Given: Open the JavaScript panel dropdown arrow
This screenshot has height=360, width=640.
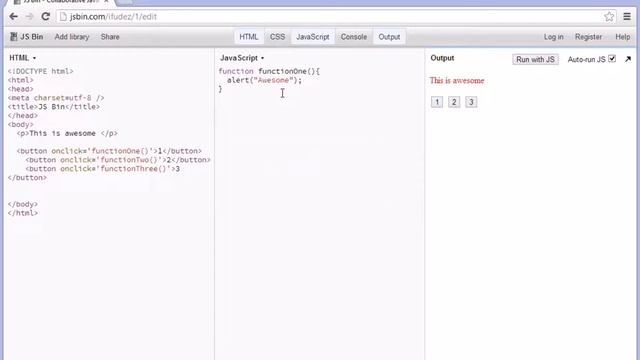Looking at the screenshot, I should 262,58.
